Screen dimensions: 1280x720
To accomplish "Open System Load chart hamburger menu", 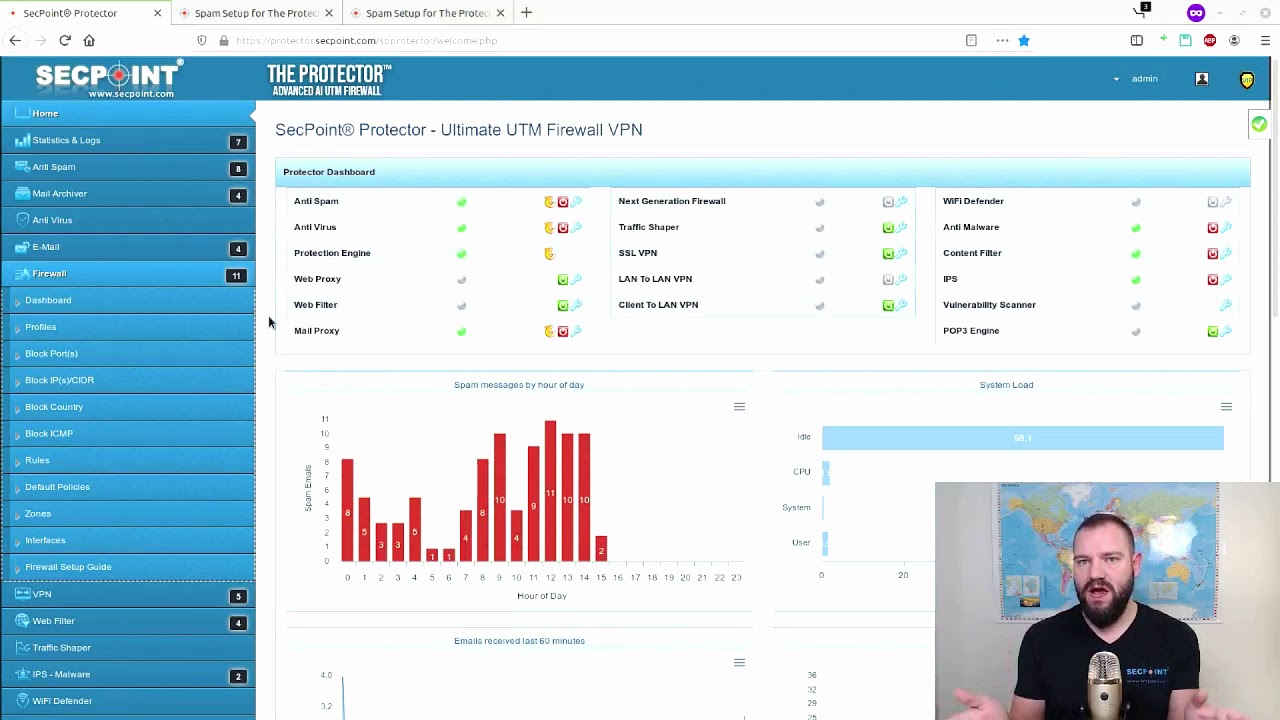I will point(1226,407).
